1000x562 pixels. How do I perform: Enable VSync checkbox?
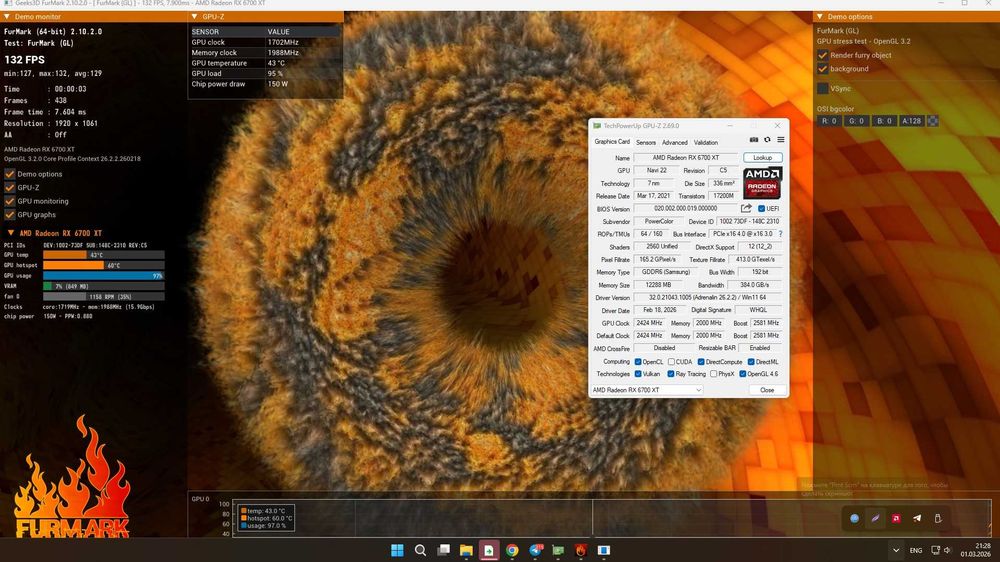823,88
